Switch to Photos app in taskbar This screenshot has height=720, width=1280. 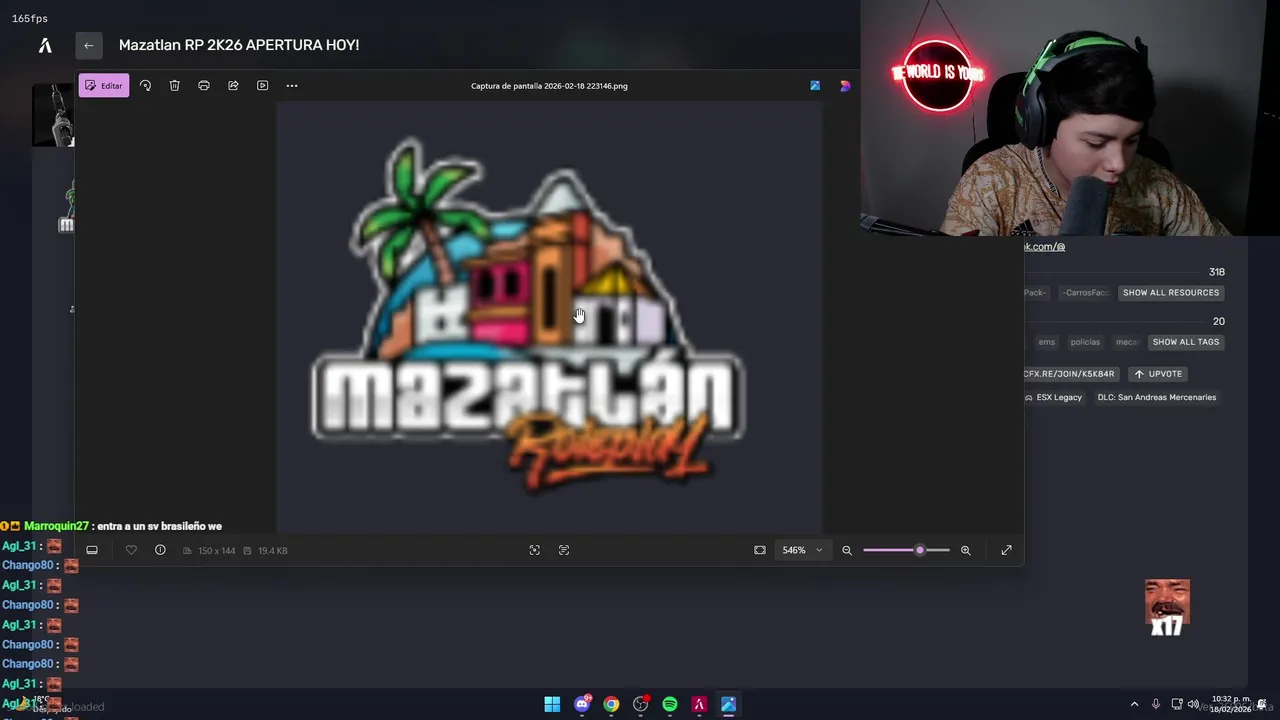(x=729, y=704)
